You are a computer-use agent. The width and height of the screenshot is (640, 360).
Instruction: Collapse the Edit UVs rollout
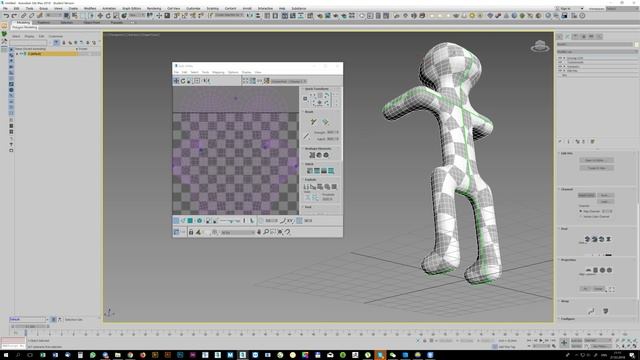[x=567, y=153]
